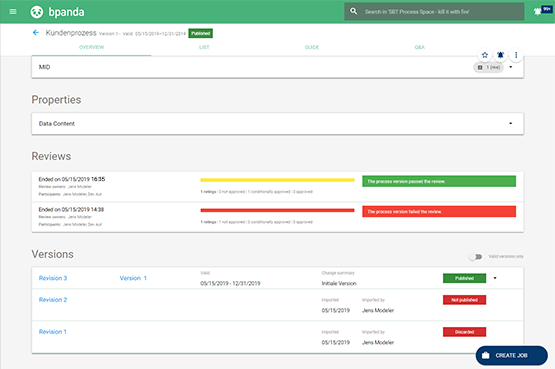Expand the MID panel arrow
The width and height of the screenshot is (555, 369).
511,67
